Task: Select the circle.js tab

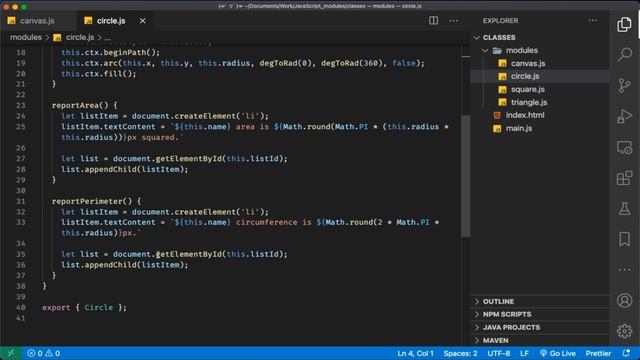Action: 111,20
